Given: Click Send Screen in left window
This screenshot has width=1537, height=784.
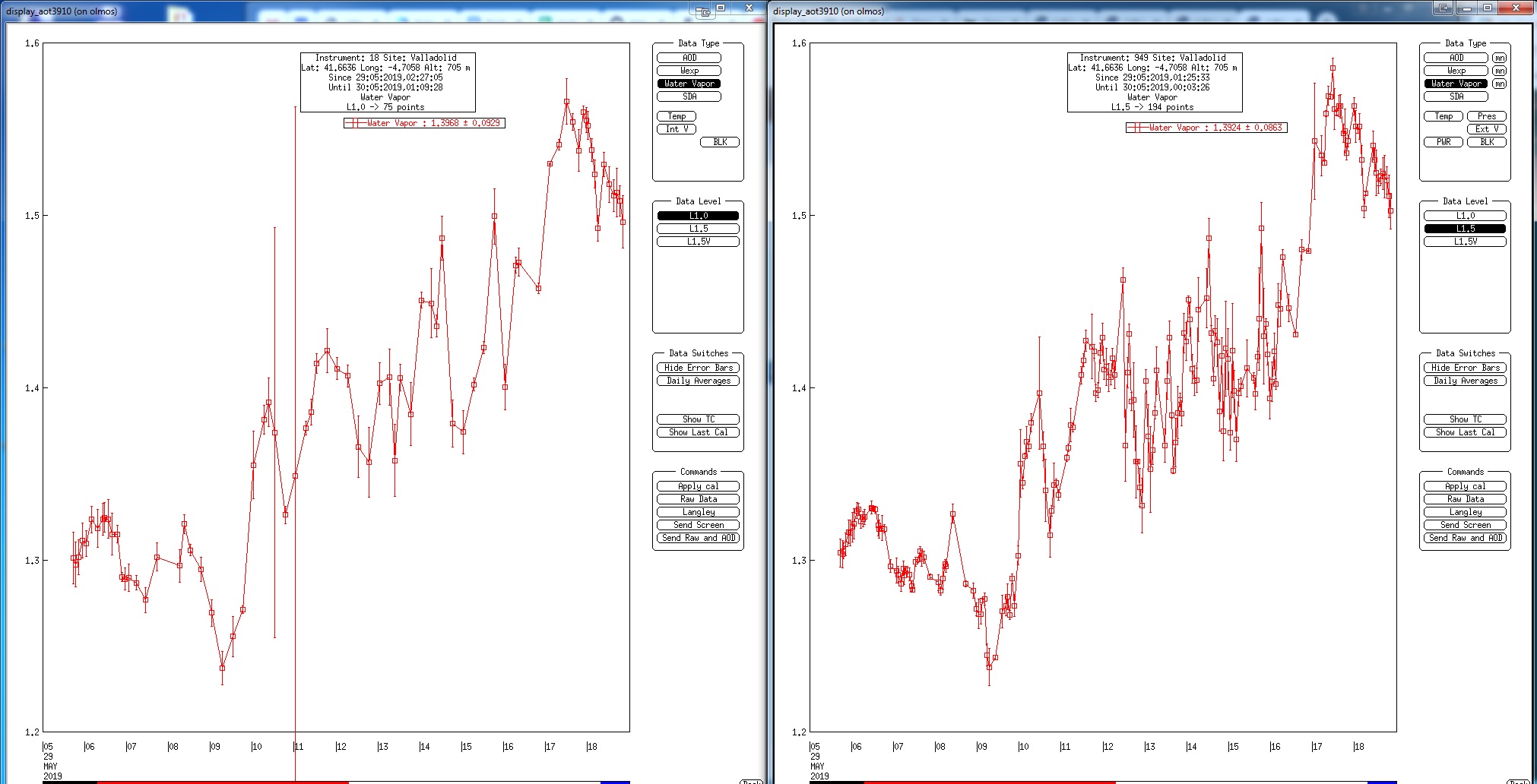Looking at the screenshot, I should point(698,525).
